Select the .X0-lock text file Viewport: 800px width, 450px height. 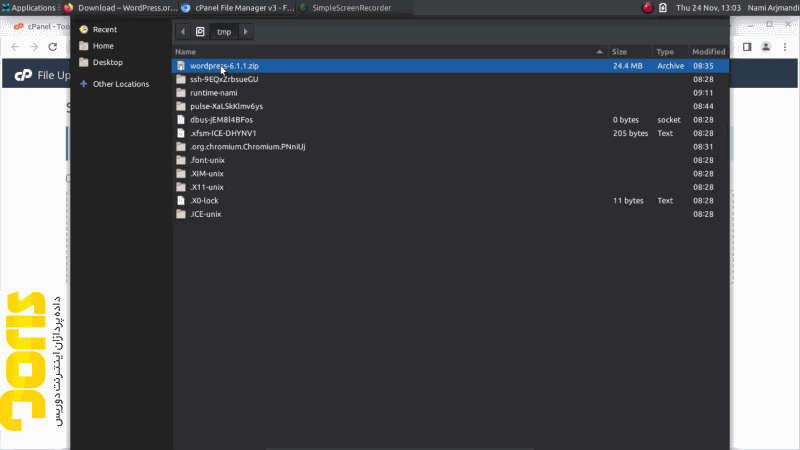pyautogui.click(x=451, y=201)
